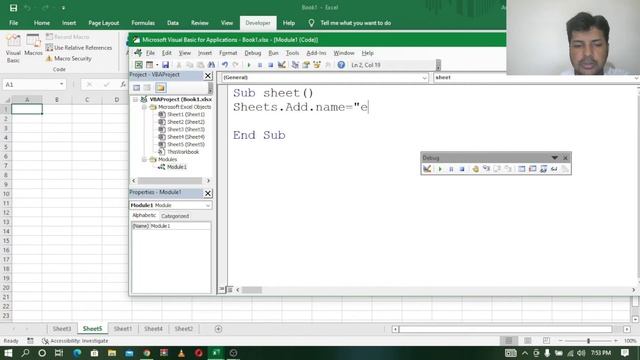Undo last edit in VBA toolbar
The width and height of the screenshot is (640, 360).
pyautogui.click(x=224, y=65)
